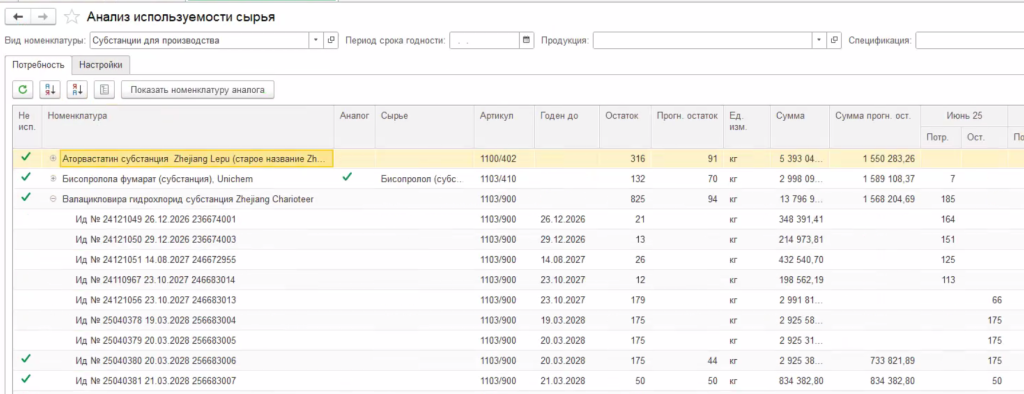Click the list settings icon in toolbar
The width and height of the screenshot is (1024, 394).
(104, 90)
